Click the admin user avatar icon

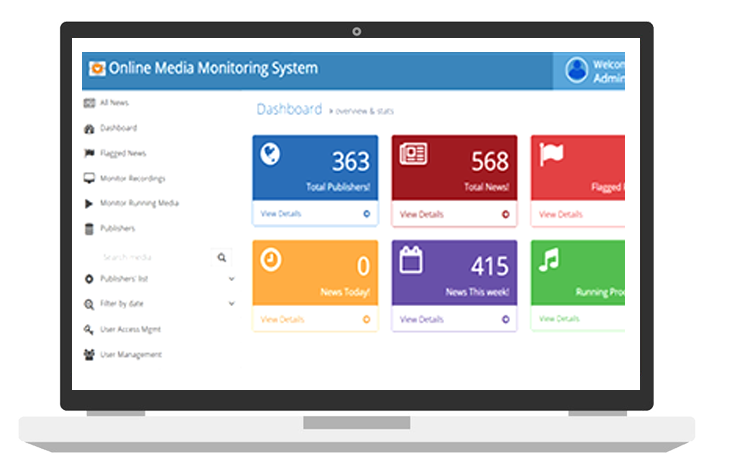(576, 69)
